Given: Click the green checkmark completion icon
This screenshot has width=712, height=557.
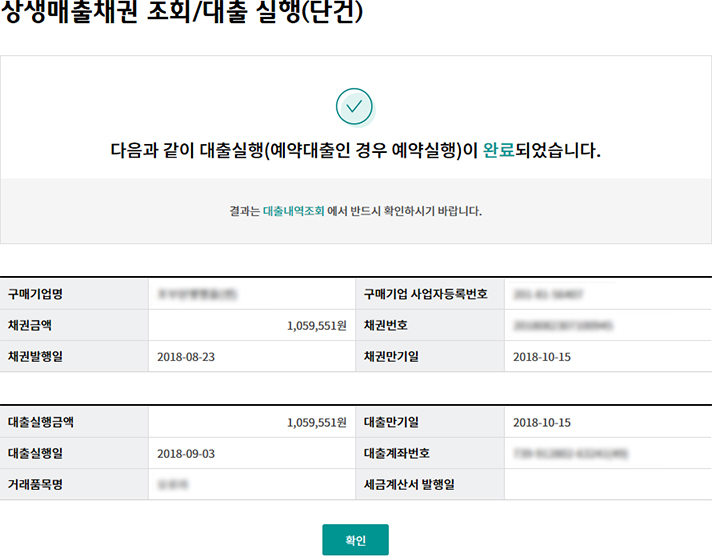Looking at the screenshot, I should click(x=354, y=106).
